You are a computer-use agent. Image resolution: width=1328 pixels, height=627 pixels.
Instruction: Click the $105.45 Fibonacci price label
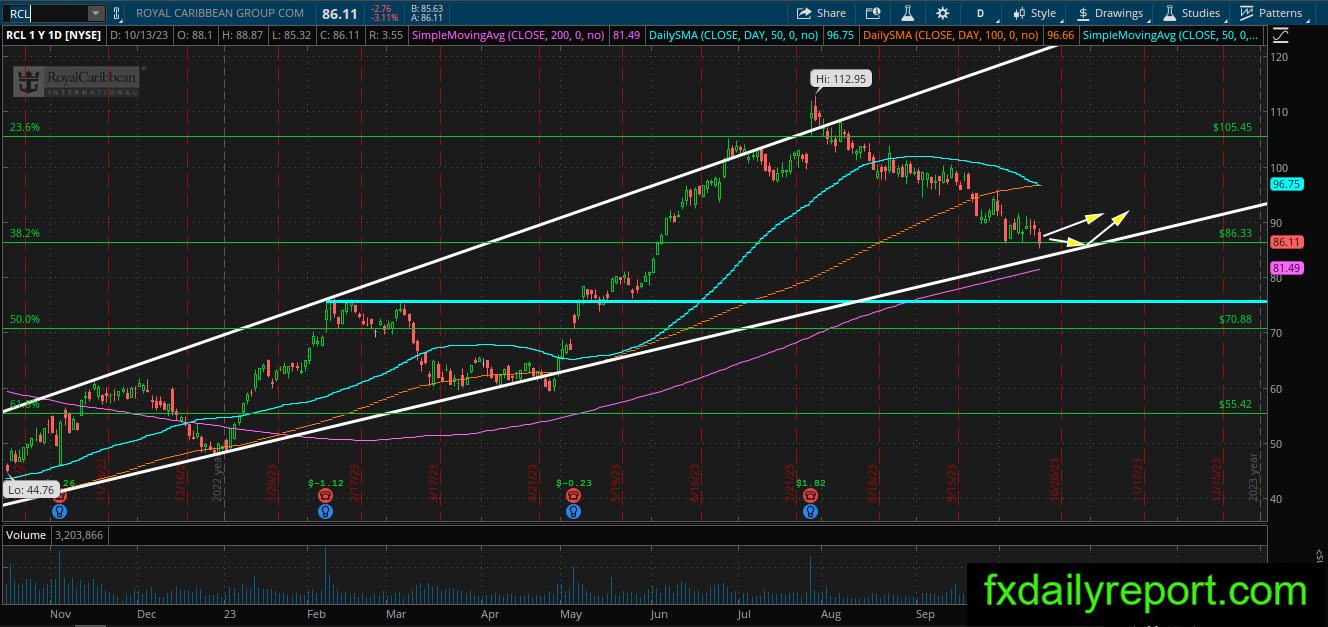click(x=1232, y=128)
